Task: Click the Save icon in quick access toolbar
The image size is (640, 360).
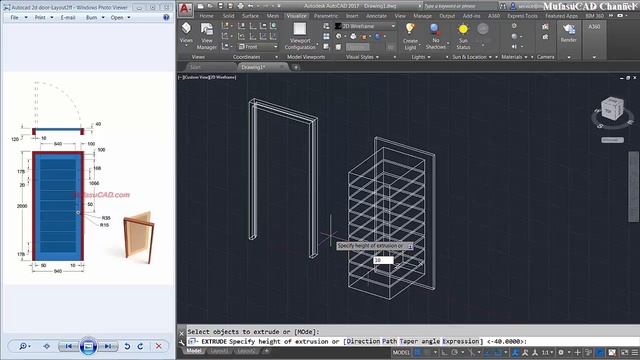Action: [x=220, y=6]
